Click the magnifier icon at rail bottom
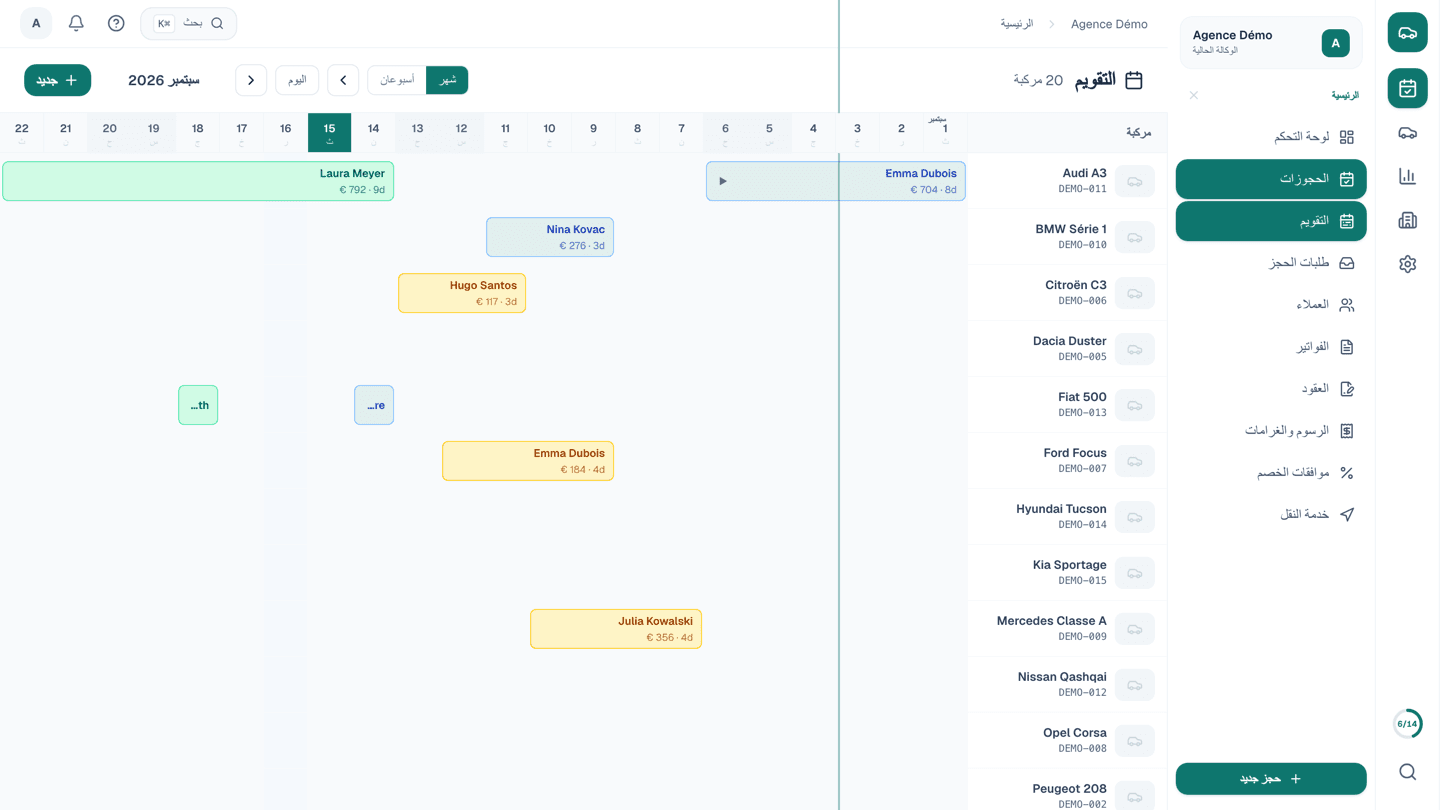Image resolution: width=1440 pixels, height=810 pixels. (x=1407, y=772)
